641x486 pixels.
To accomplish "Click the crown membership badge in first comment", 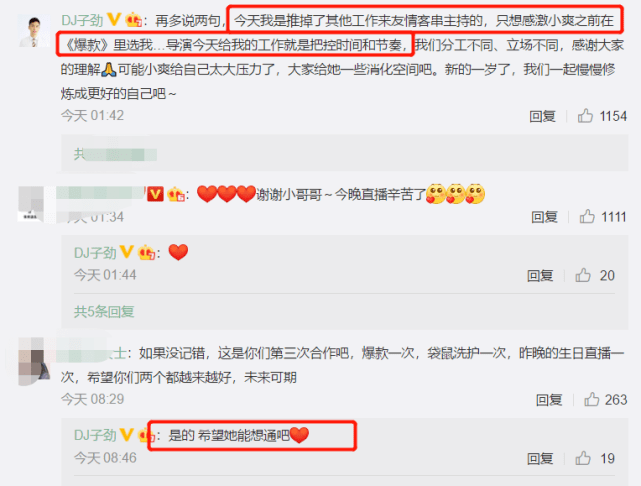I will click(x=133, y=20).
